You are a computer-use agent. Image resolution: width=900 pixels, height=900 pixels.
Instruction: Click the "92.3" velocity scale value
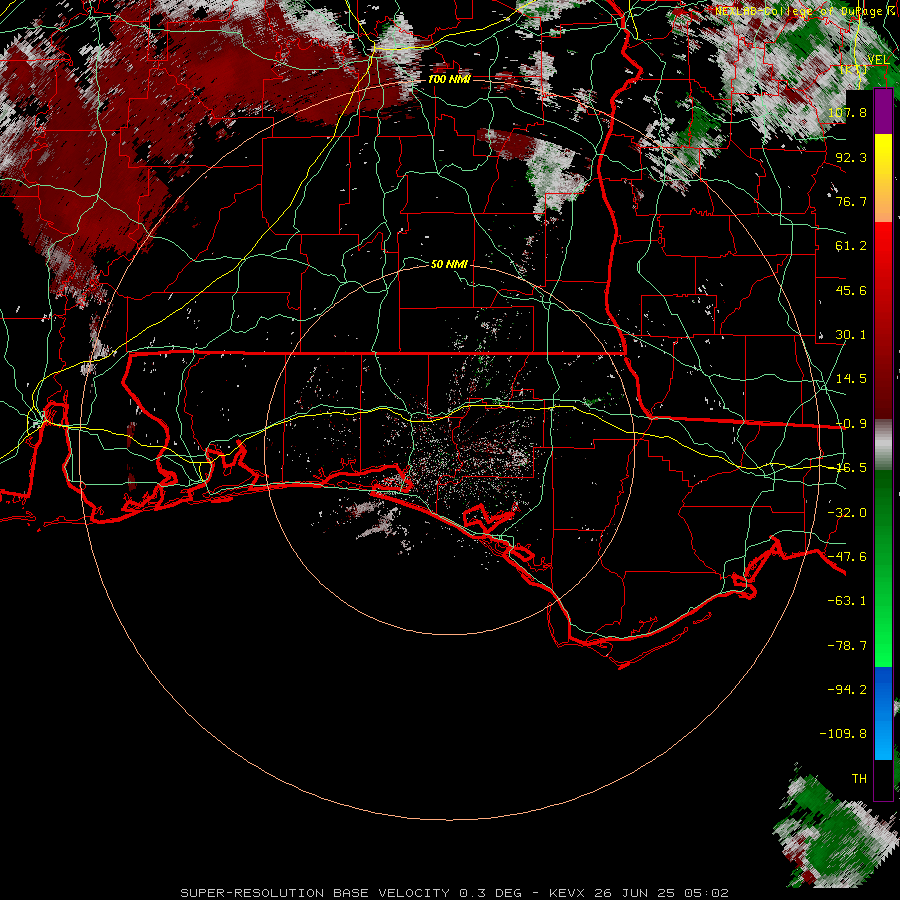[x=851, y=157]
